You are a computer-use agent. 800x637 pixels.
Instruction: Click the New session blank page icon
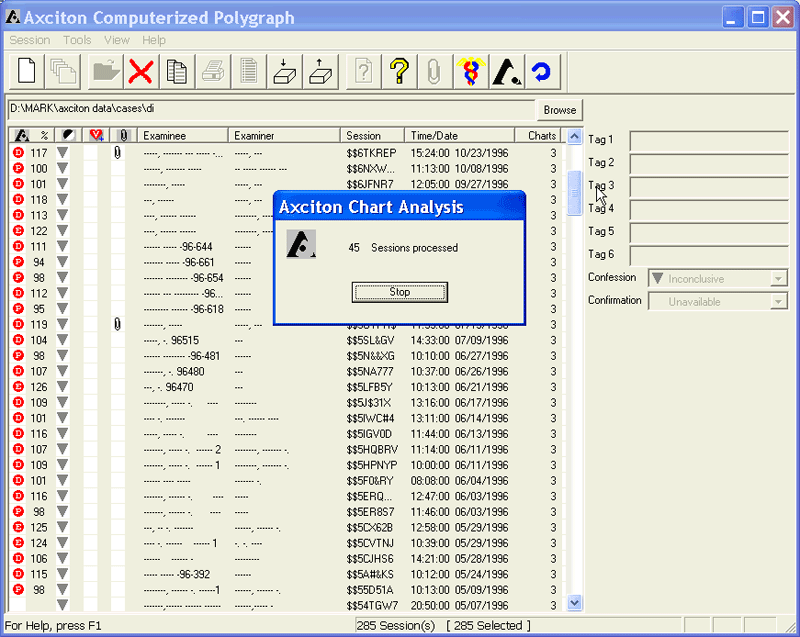[x=27, y=71]
